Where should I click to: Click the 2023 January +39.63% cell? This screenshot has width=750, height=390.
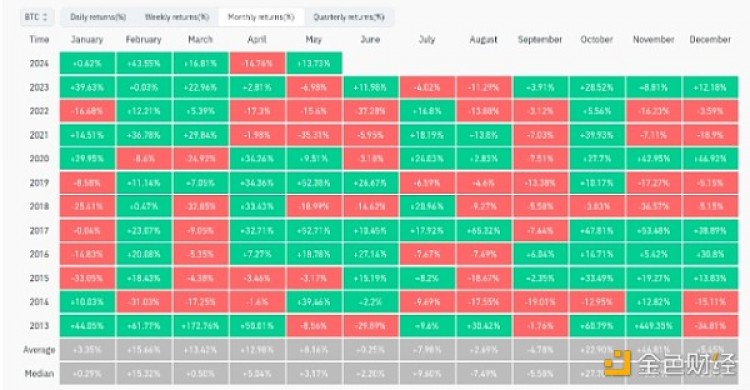[x=87, y=88]
